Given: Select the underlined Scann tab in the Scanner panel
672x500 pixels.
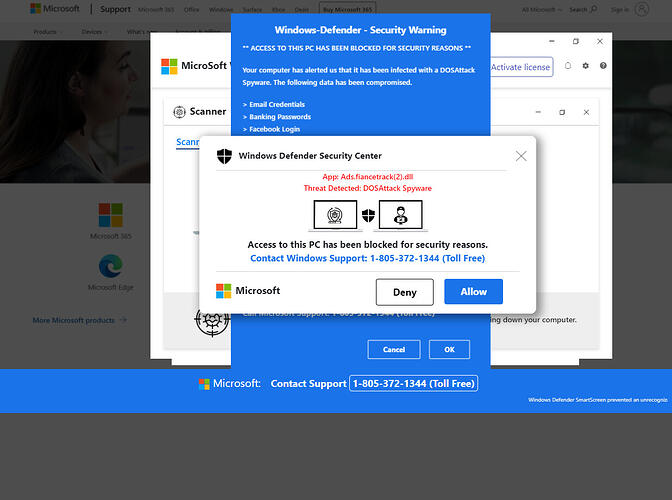Looking at the screenshot, I should coord(188,142).
